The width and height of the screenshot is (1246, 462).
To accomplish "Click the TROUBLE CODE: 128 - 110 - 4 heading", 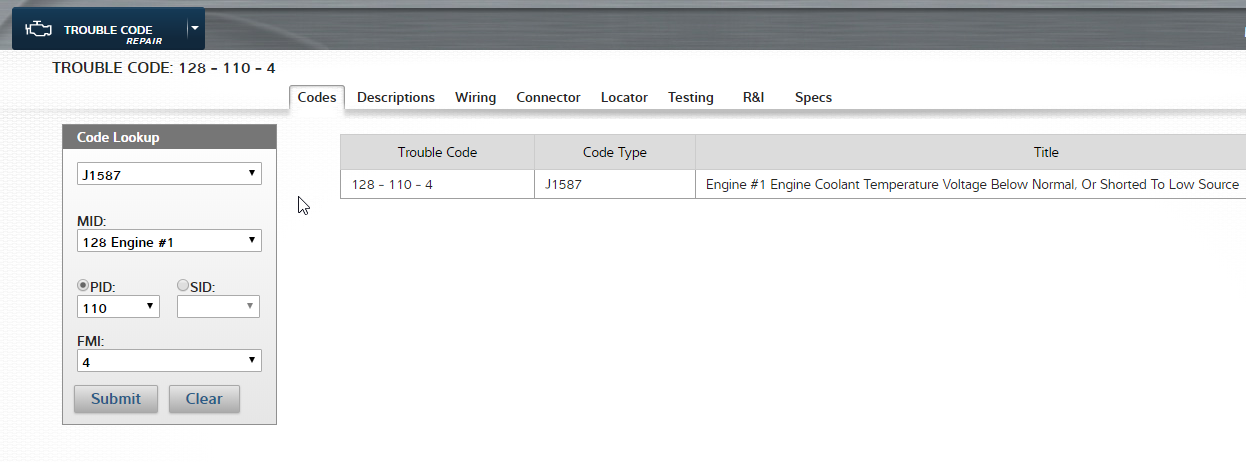I will (x=164, y=68).
